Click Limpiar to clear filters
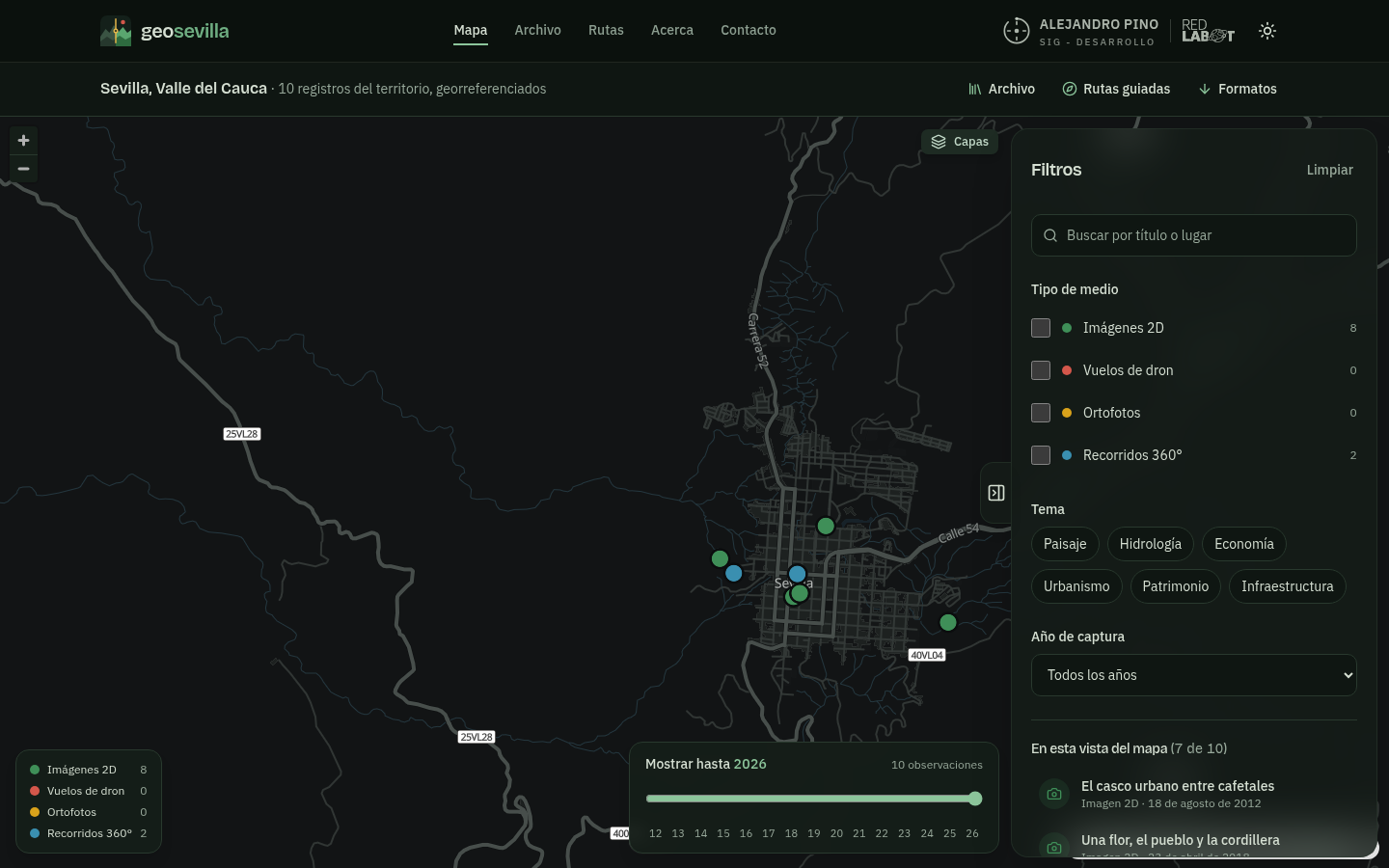This screenshot has width=1389, height=868. 1330,170
